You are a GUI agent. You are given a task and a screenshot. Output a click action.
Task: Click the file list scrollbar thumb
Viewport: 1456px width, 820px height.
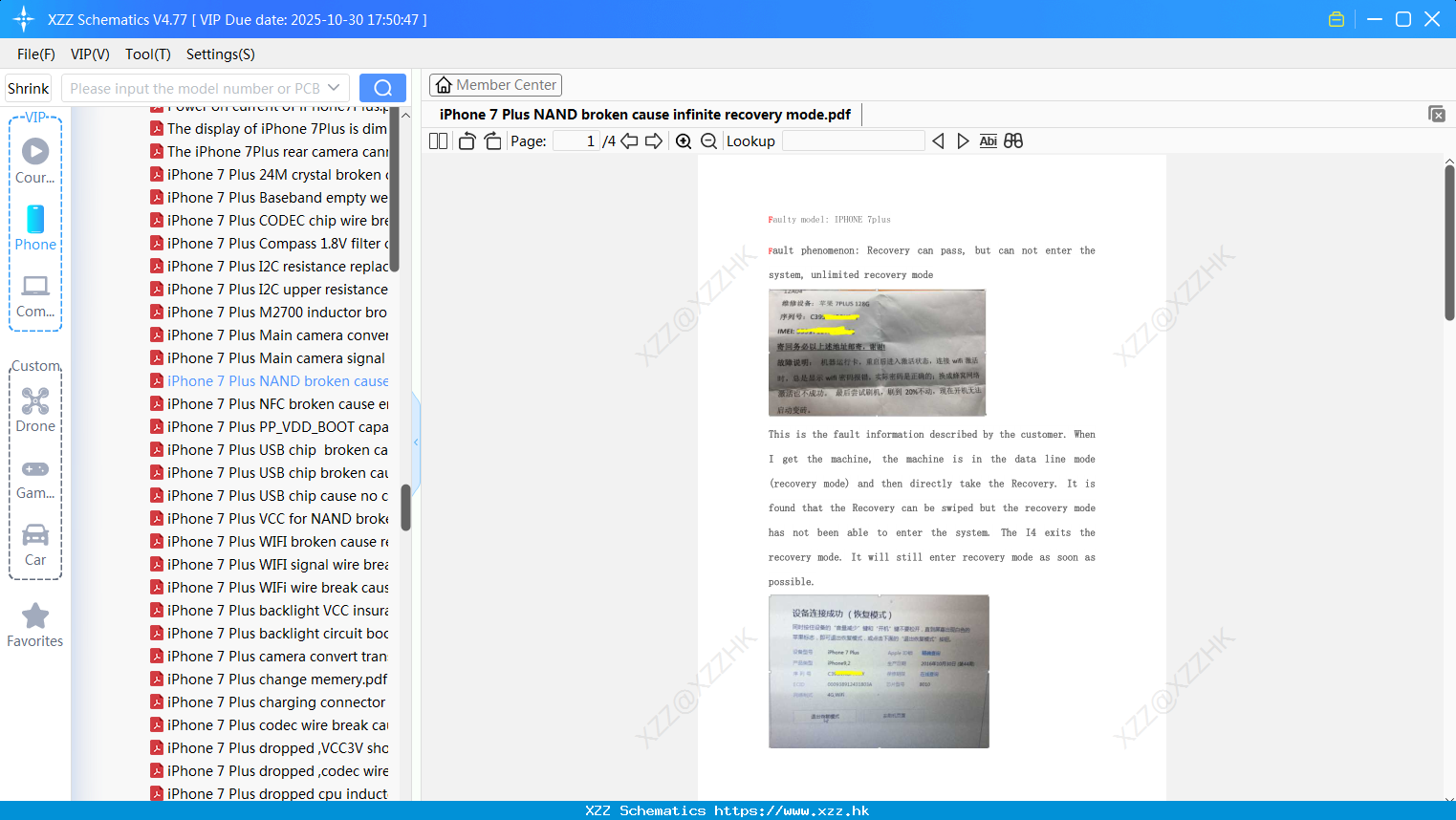click(405, 507)
